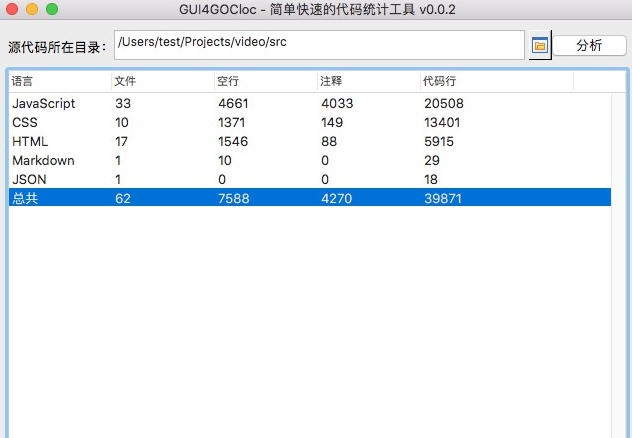Click CSS comments value 149
632x438 pixels.
(332, 122)
